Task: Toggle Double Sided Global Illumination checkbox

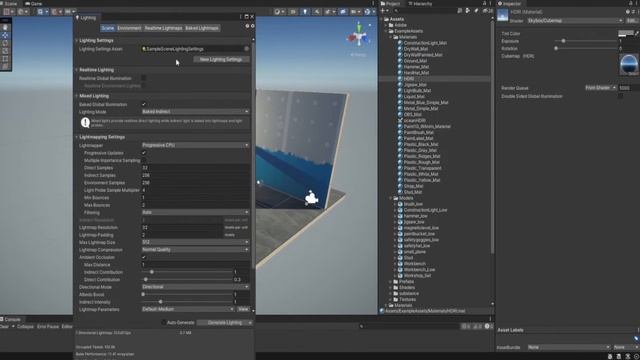Action: coord(620,96)
